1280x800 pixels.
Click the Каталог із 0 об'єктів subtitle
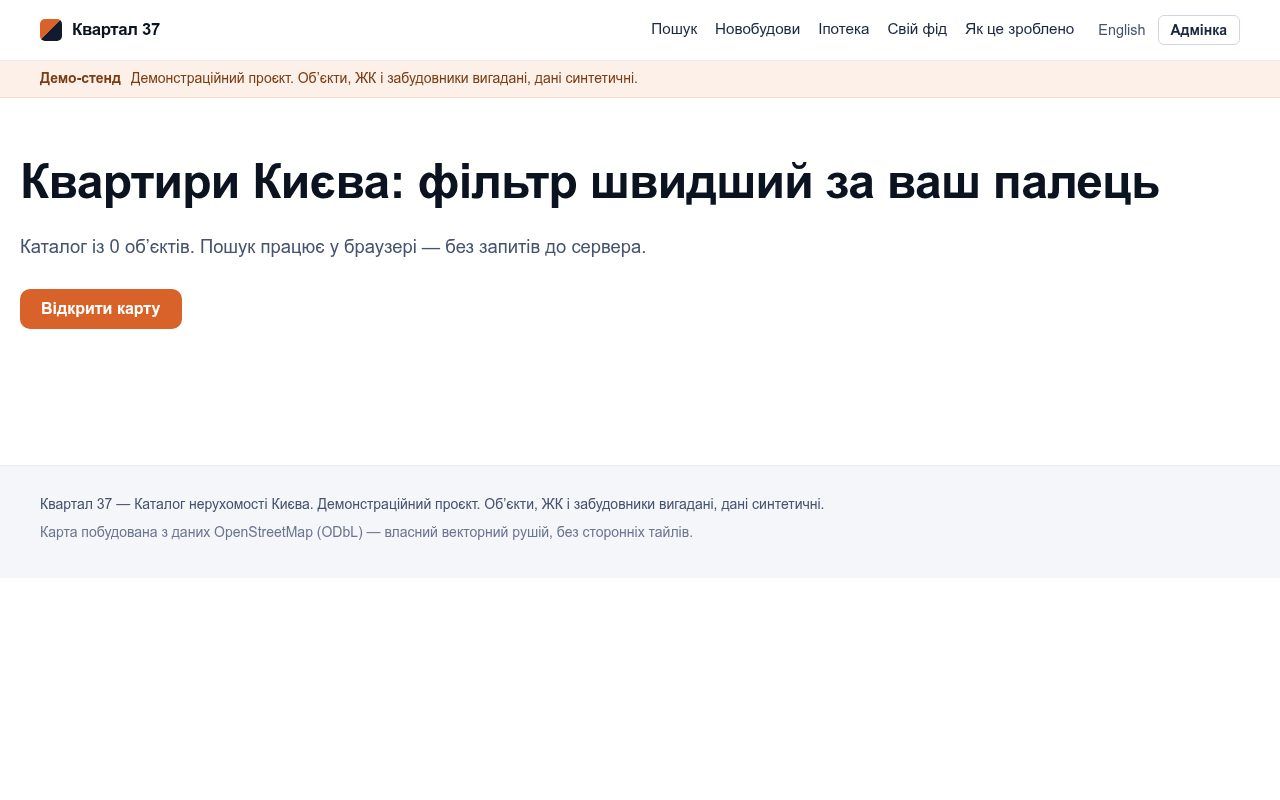coord(333,247)
